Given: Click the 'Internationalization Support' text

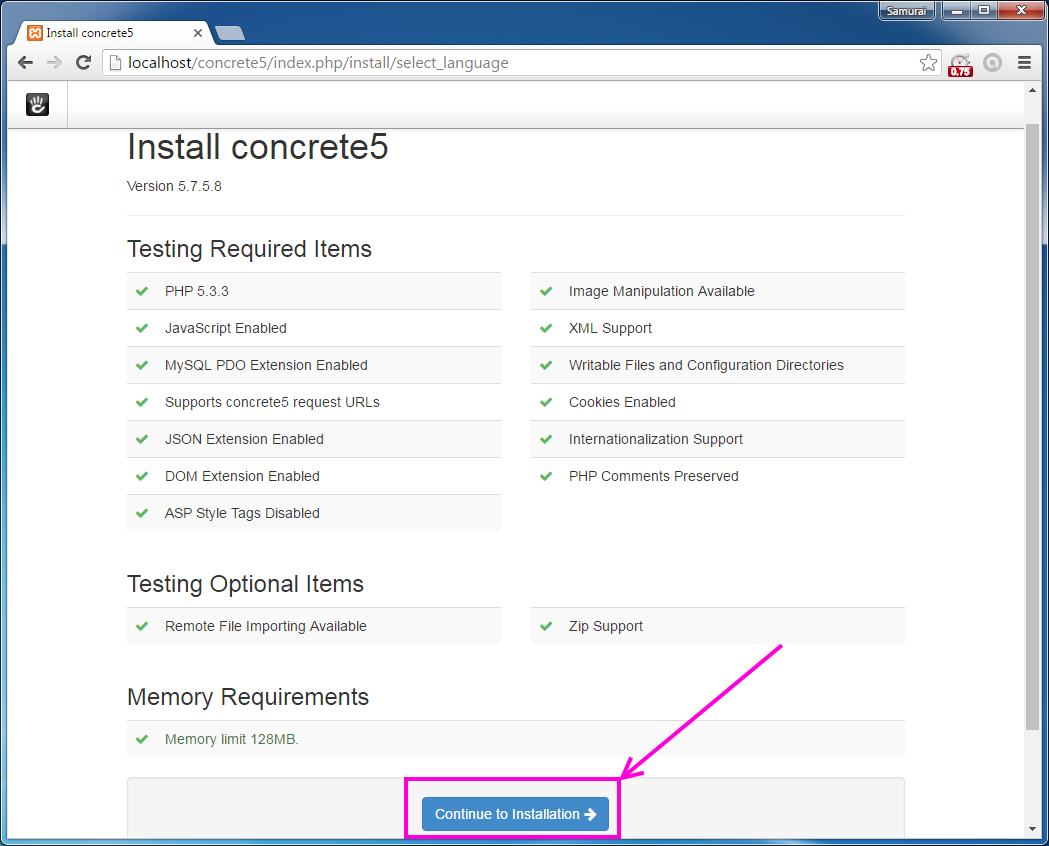Looking at the screenshot, I should click(656, 439).
